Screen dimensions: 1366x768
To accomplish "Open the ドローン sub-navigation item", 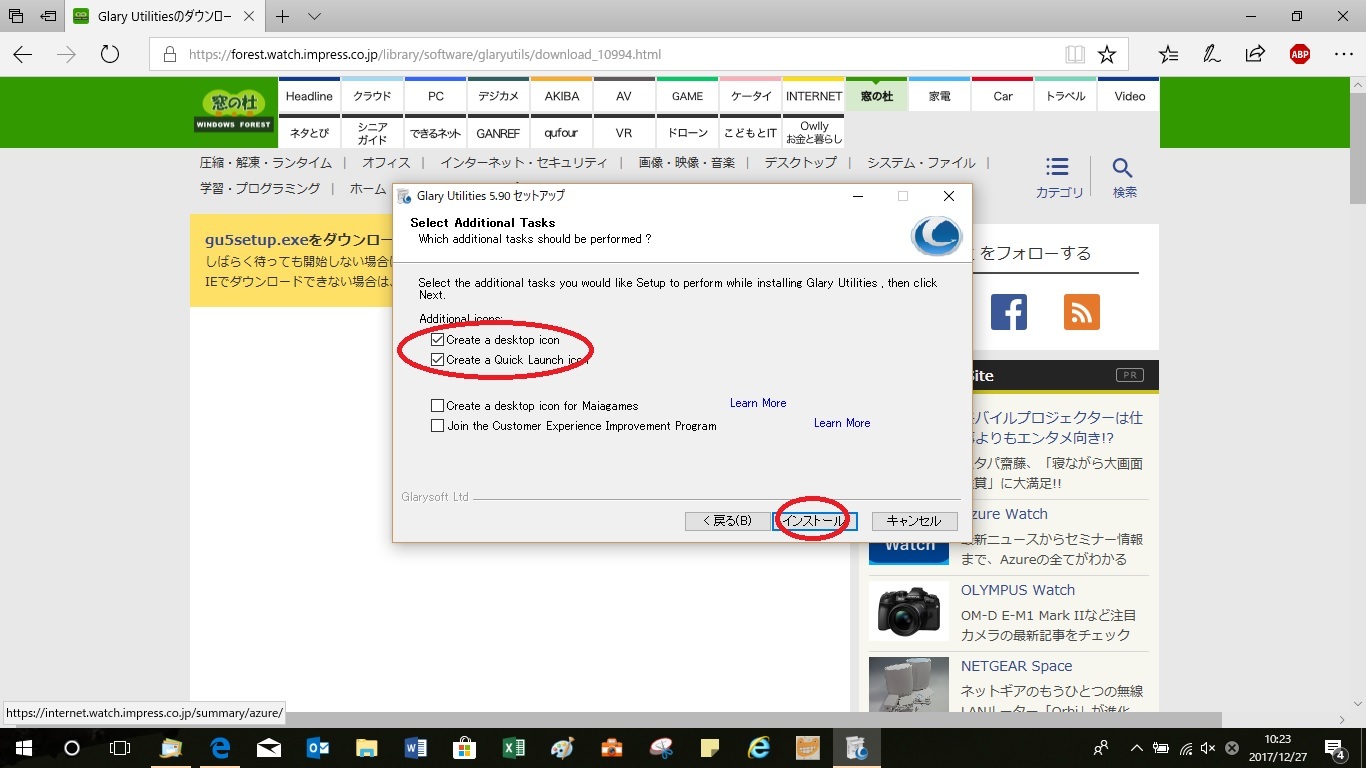I will point(687,132).
